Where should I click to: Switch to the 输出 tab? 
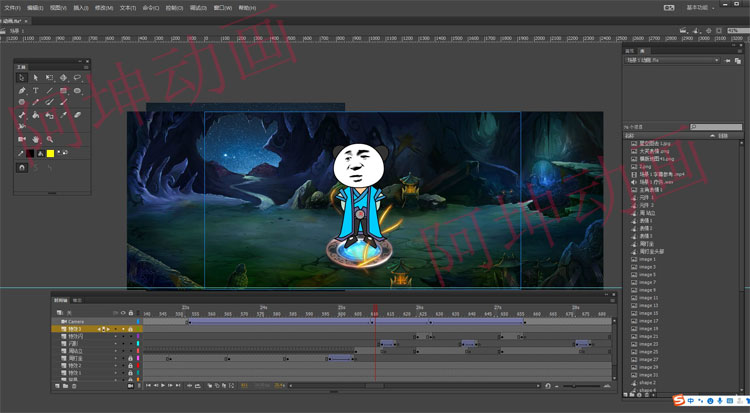(x=77, y=301)
